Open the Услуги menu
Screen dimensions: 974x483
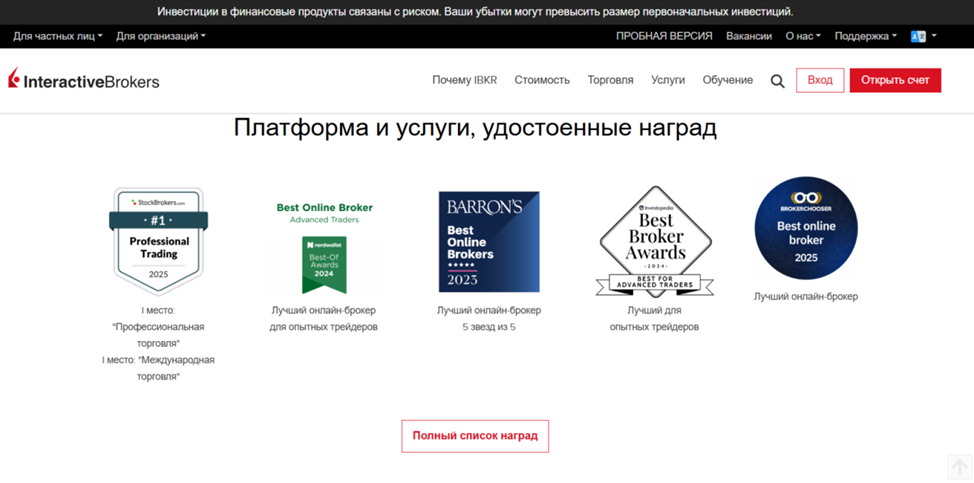click(x=668, y=80)
